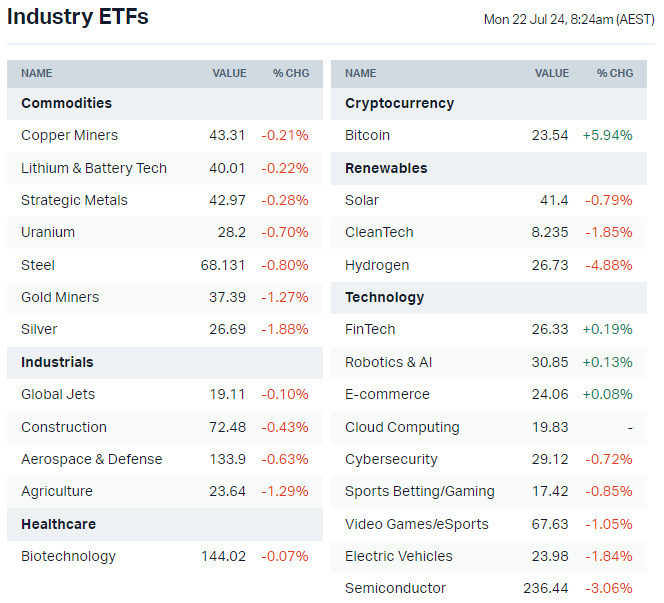Viewport: 664px width, 603px height.
Task: Select the Aerospace & Defense ETF
Action: 91,459
